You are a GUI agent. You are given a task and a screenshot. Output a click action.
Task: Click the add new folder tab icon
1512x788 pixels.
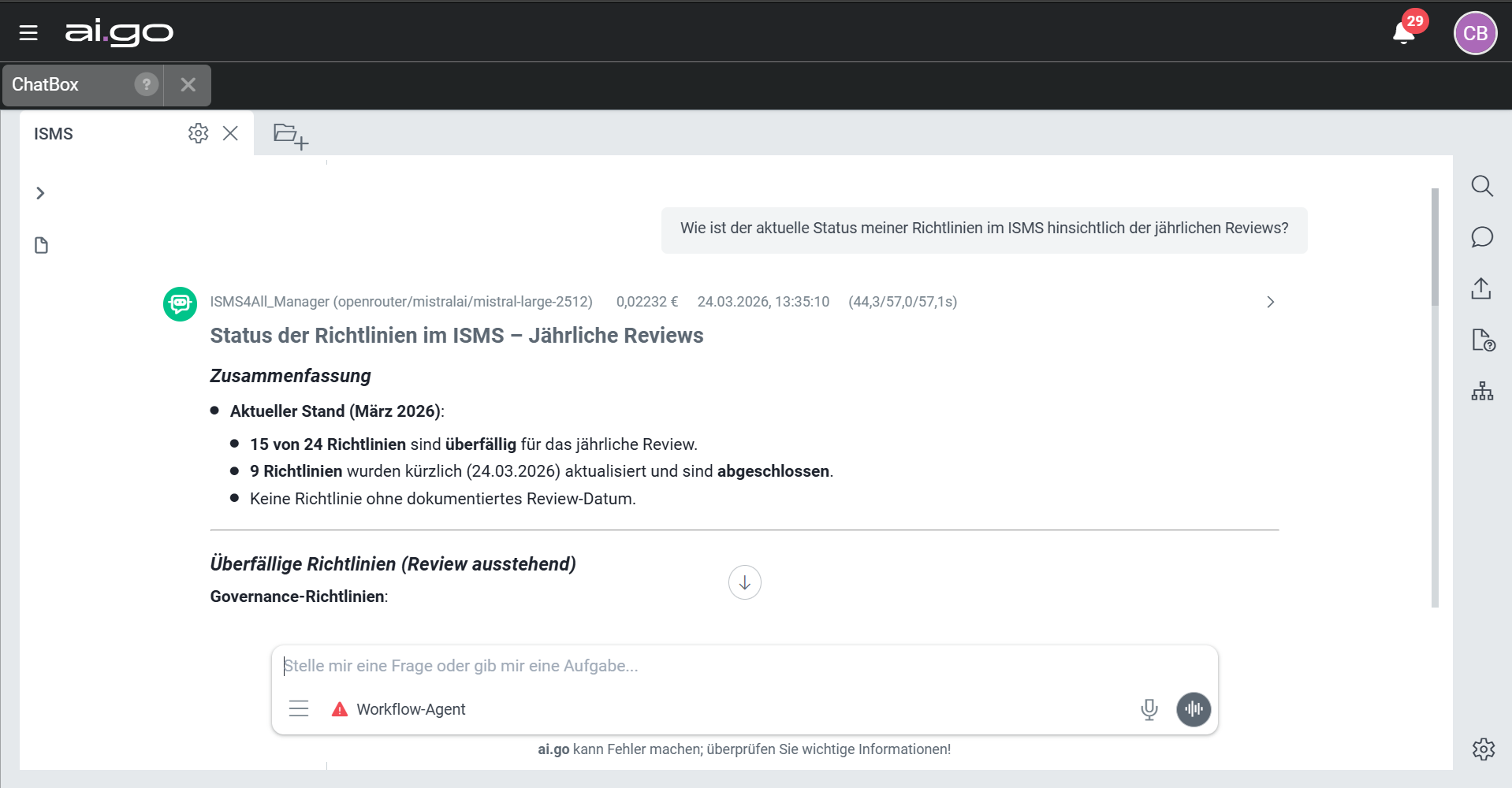coord(290,136)
